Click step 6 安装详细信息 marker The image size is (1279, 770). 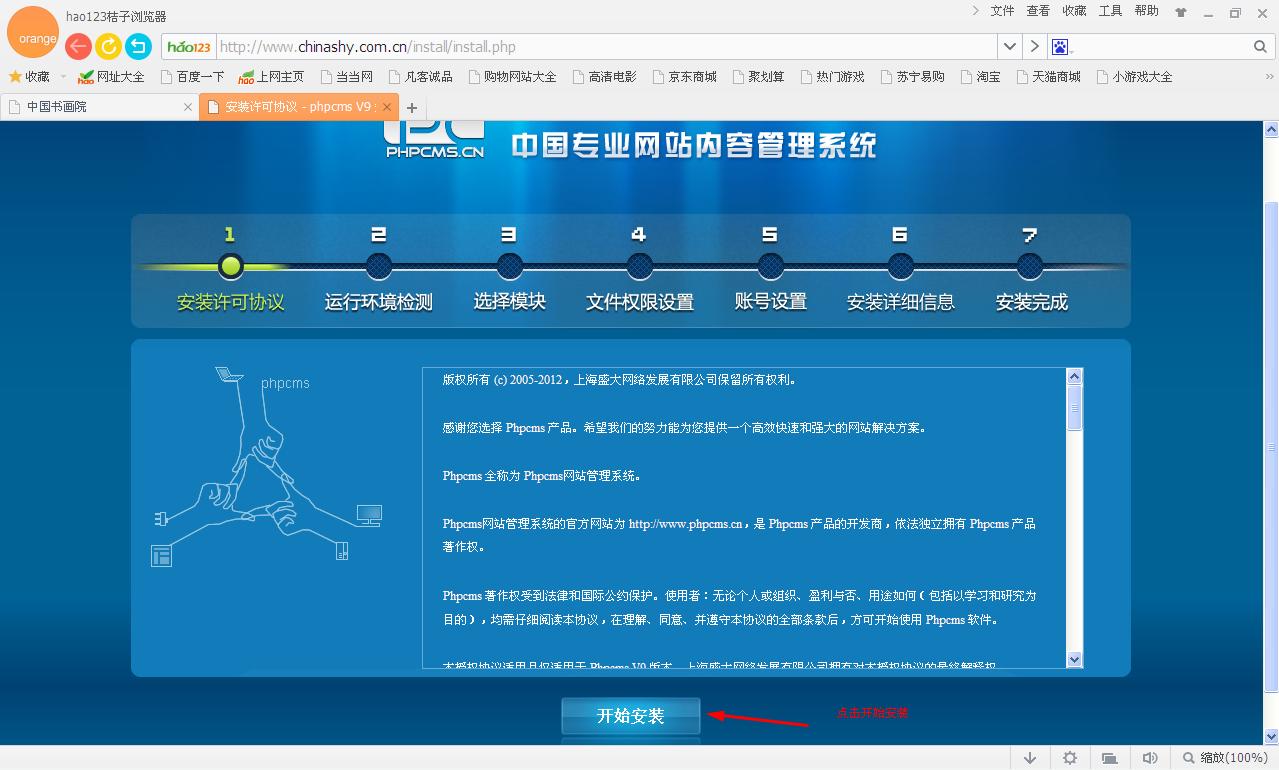[900, 266]
